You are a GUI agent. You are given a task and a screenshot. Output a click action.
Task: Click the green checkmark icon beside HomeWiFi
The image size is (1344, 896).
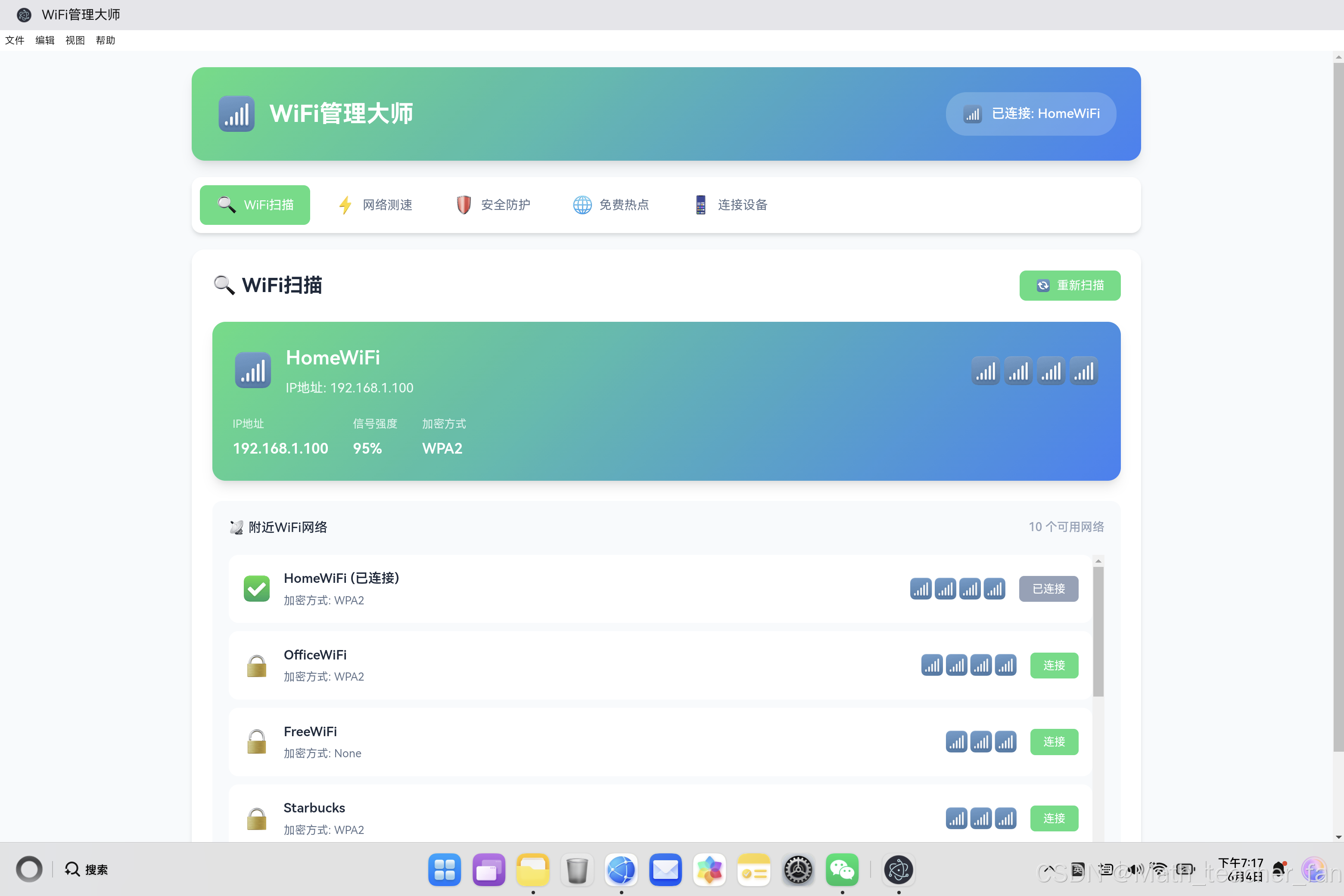click(257, 588)
